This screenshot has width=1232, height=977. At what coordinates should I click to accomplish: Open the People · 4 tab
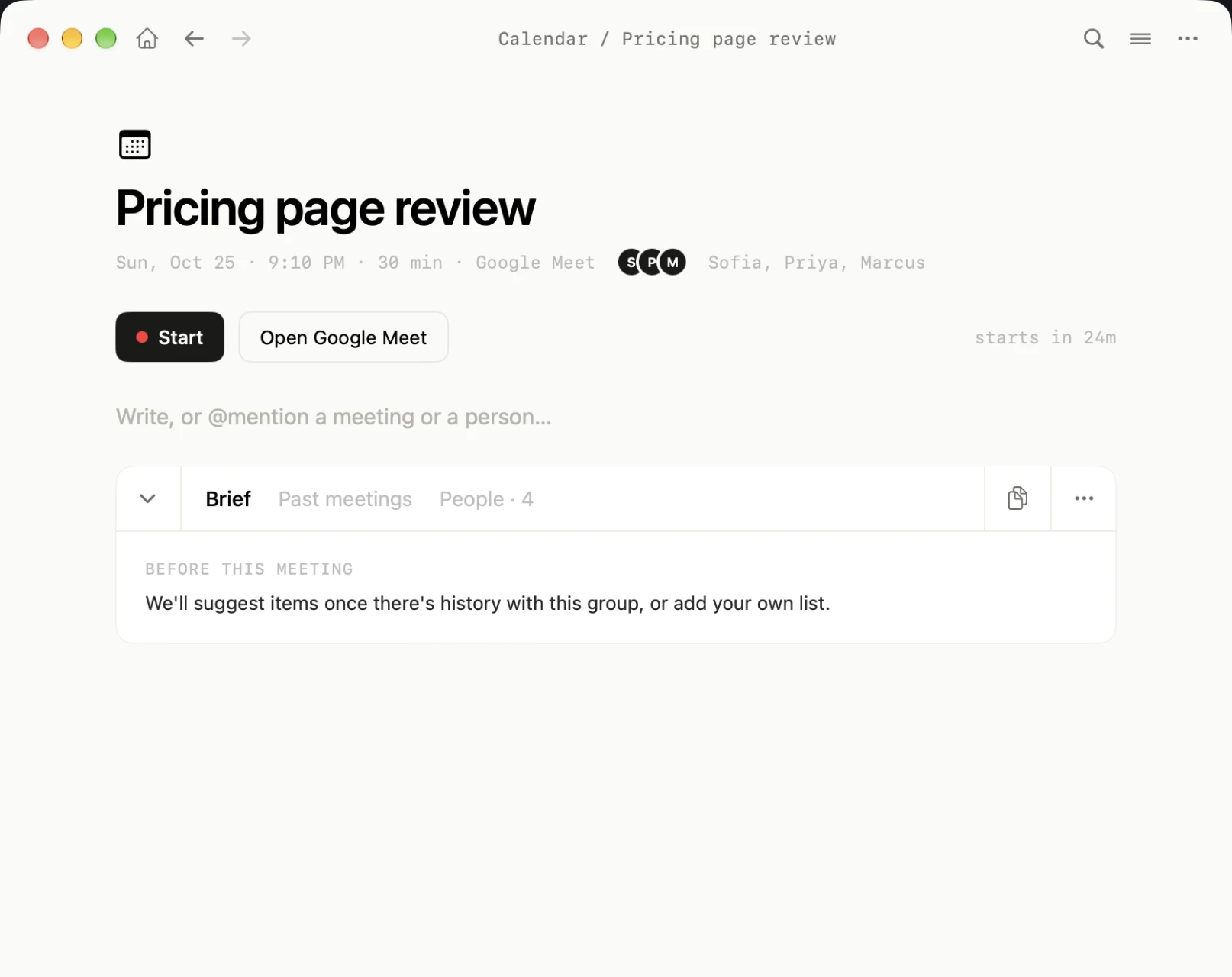click(486, 498)
